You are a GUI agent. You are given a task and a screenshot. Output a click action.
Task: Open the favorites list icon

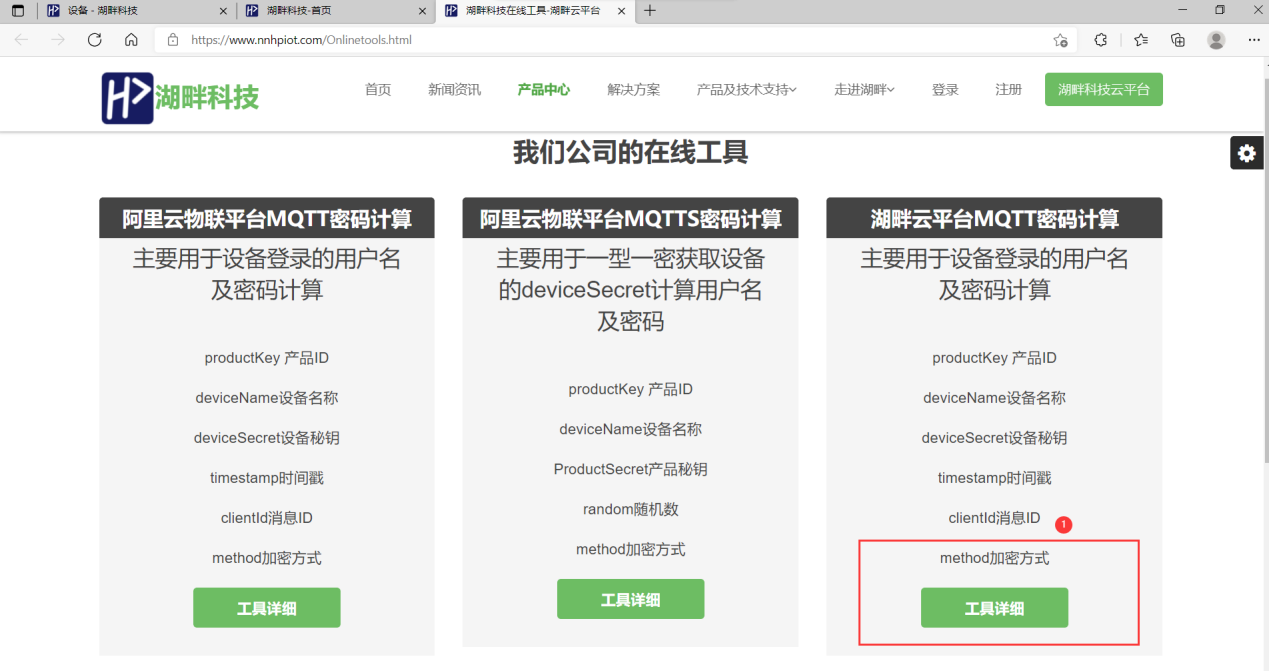[x=1141, y=40]
